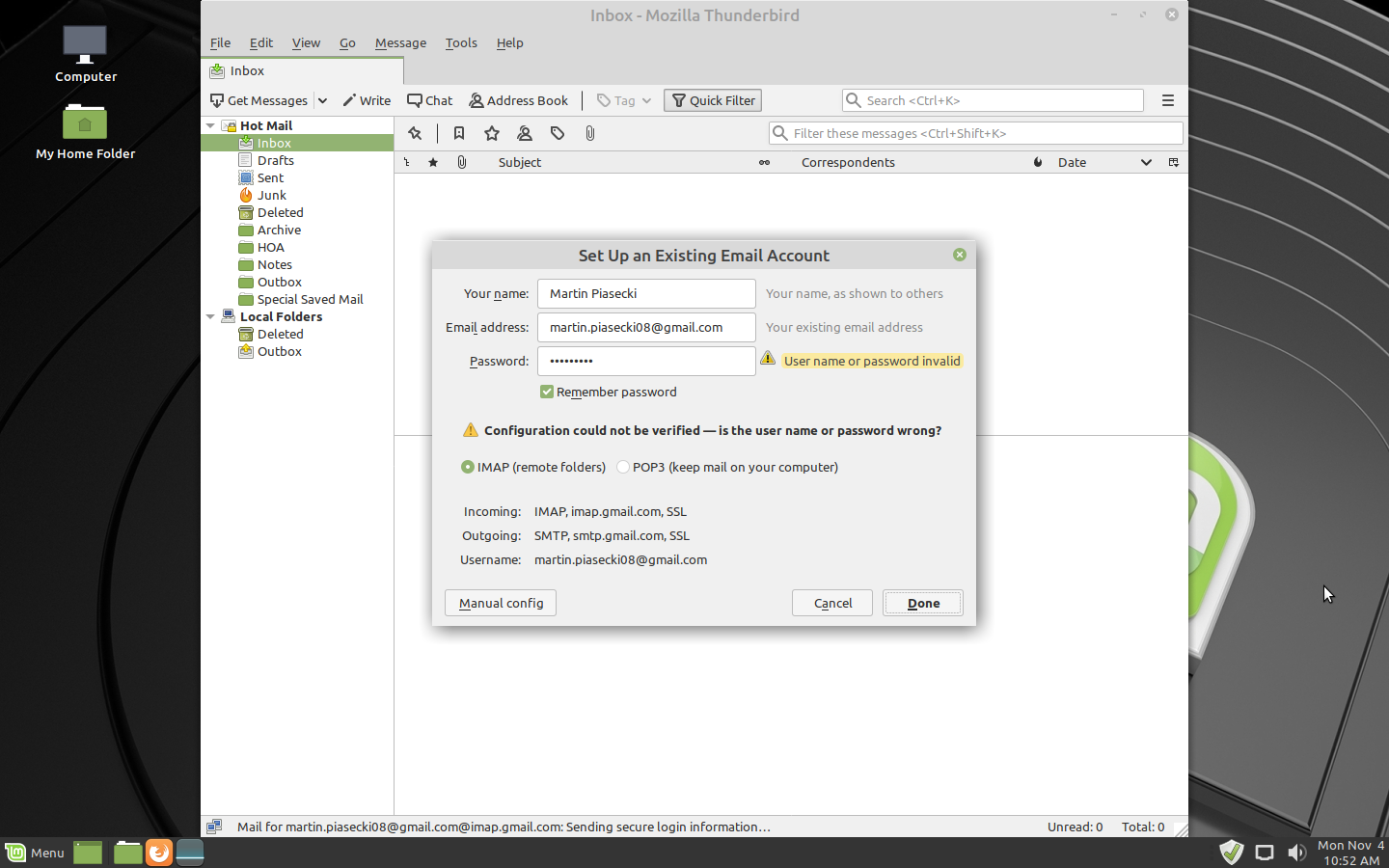Sort by Correspondents column

[x=848, y=162]
